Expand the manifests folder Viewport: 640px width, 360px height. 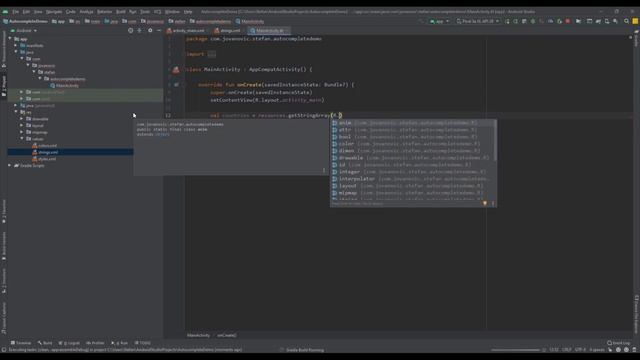click(16, 45)
